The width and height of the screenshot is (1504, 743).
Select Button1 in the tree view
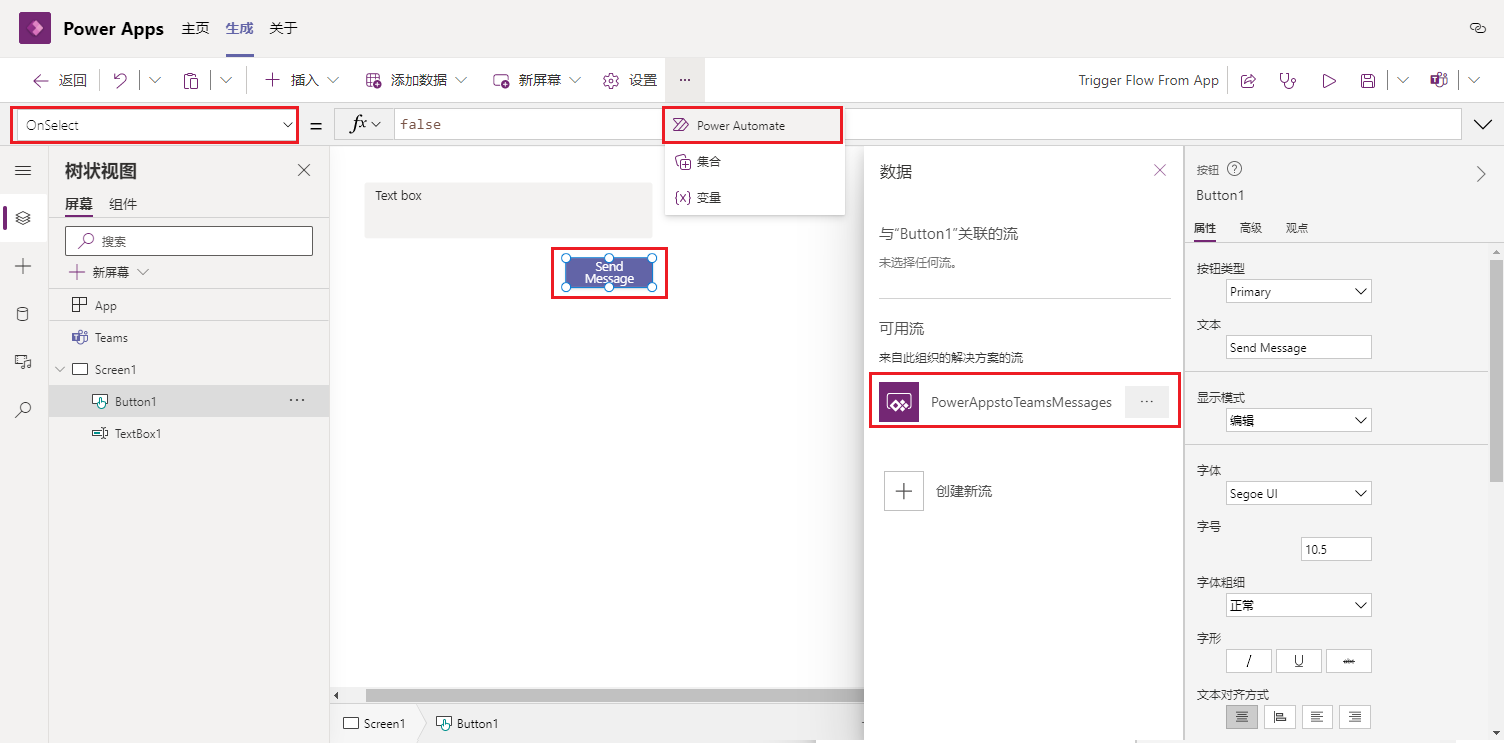pos(189,401)
